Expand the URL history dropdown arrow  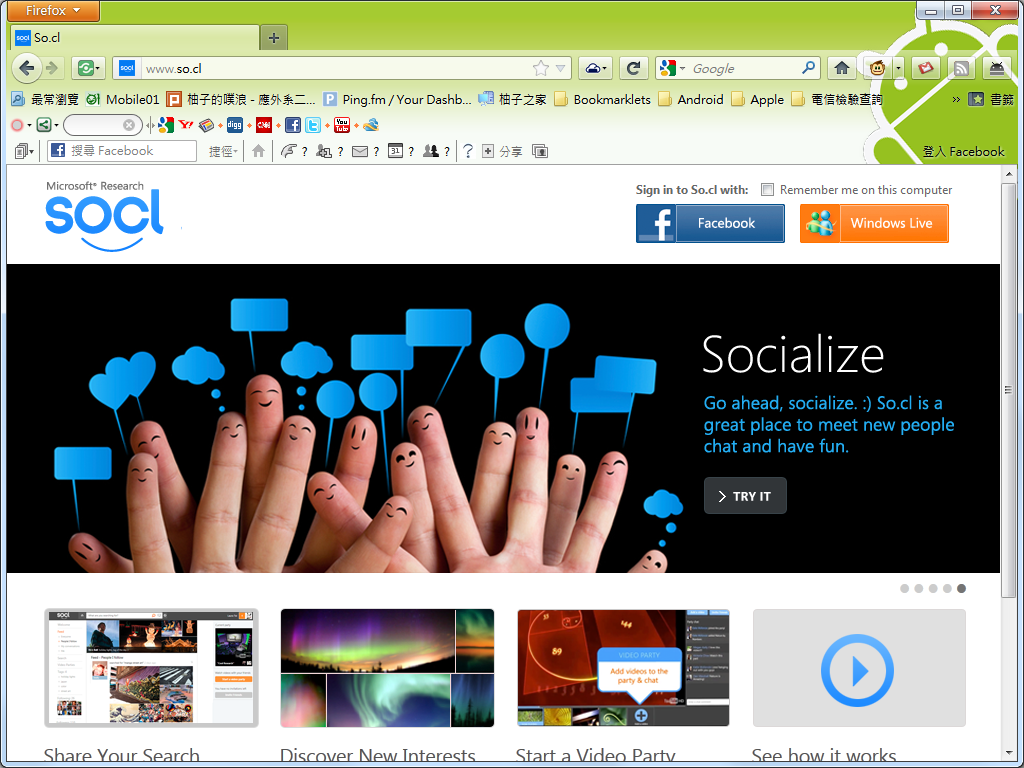560,68
